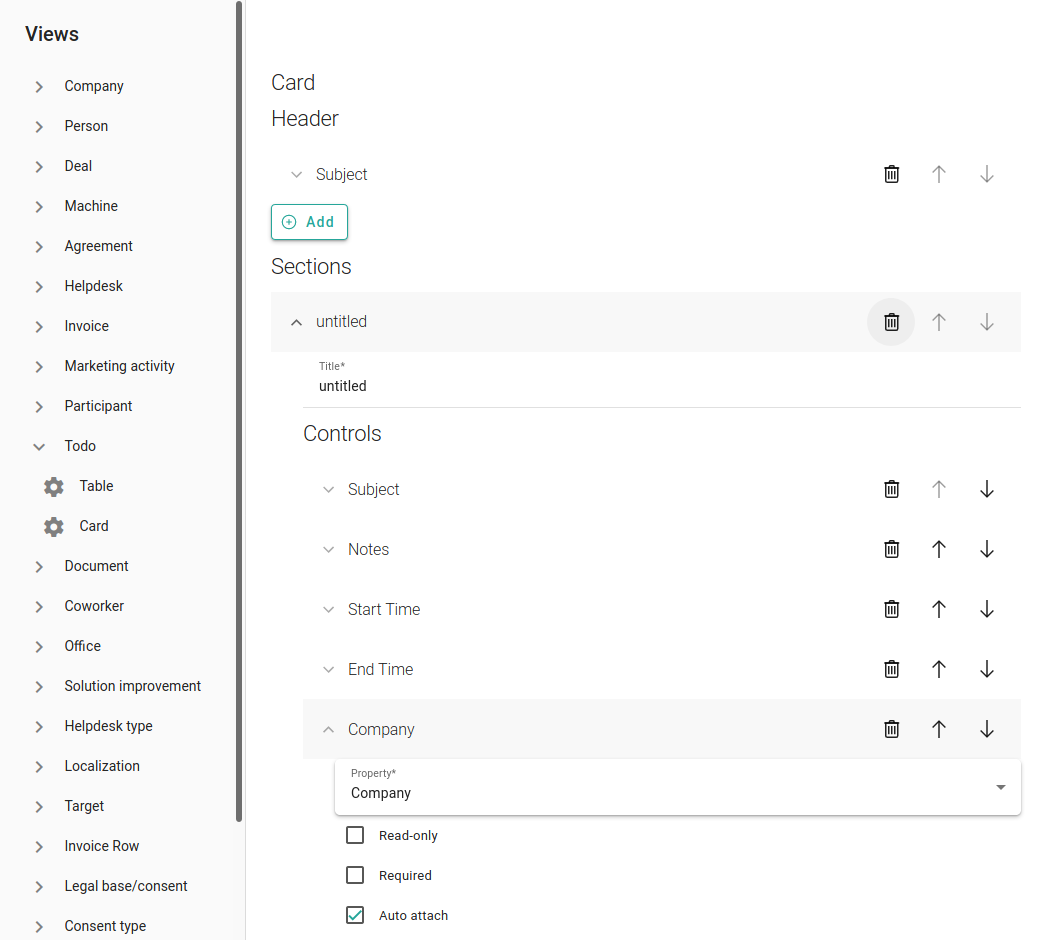This screenshot has width=1044, height=940.
Task: Click the gear icon beside Table
Action: point(54,486)
